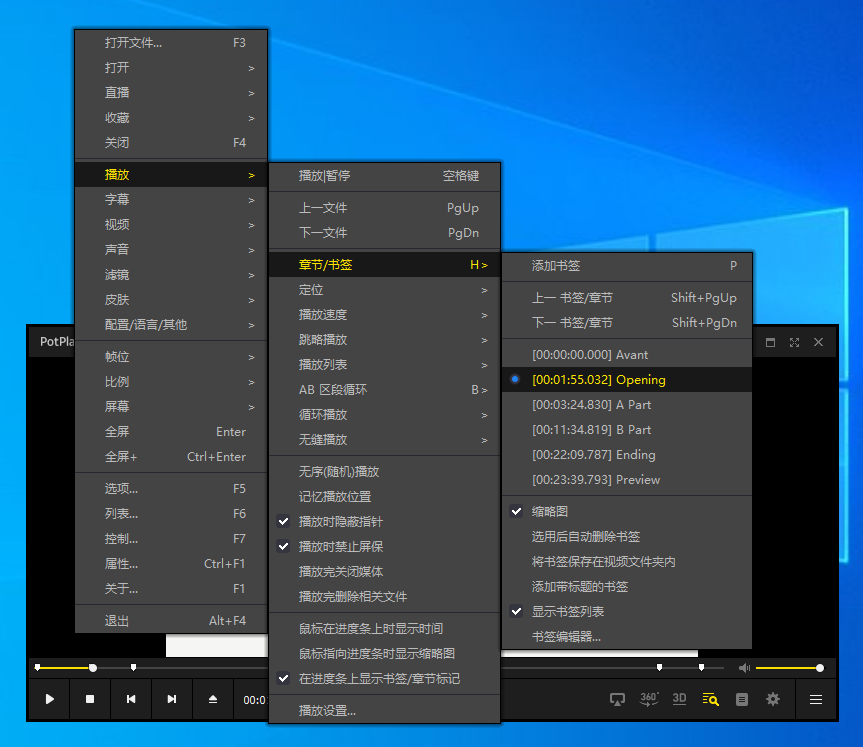Open 列表... playlist window
The image size is (863, 747).
[x=171, y=514]
